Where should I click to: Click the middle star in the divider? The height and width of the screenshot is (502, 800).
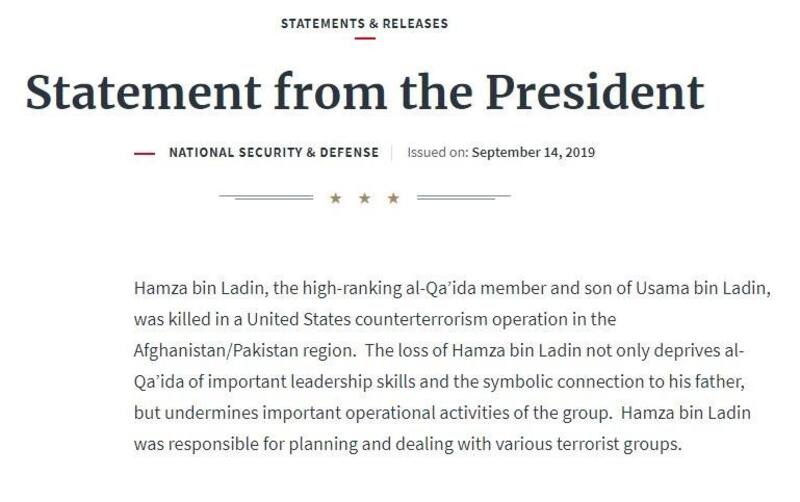pyautogui.click(x=364, y=198)
